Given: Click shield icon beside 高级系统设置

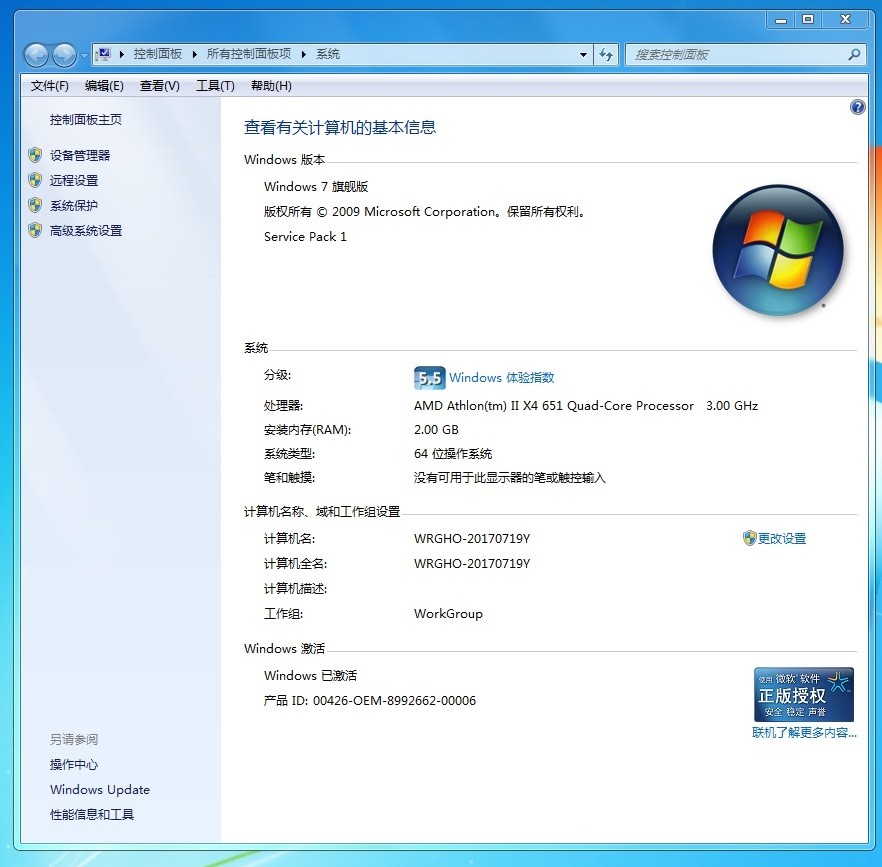Looking at the screenshot, I should point(35,230).
